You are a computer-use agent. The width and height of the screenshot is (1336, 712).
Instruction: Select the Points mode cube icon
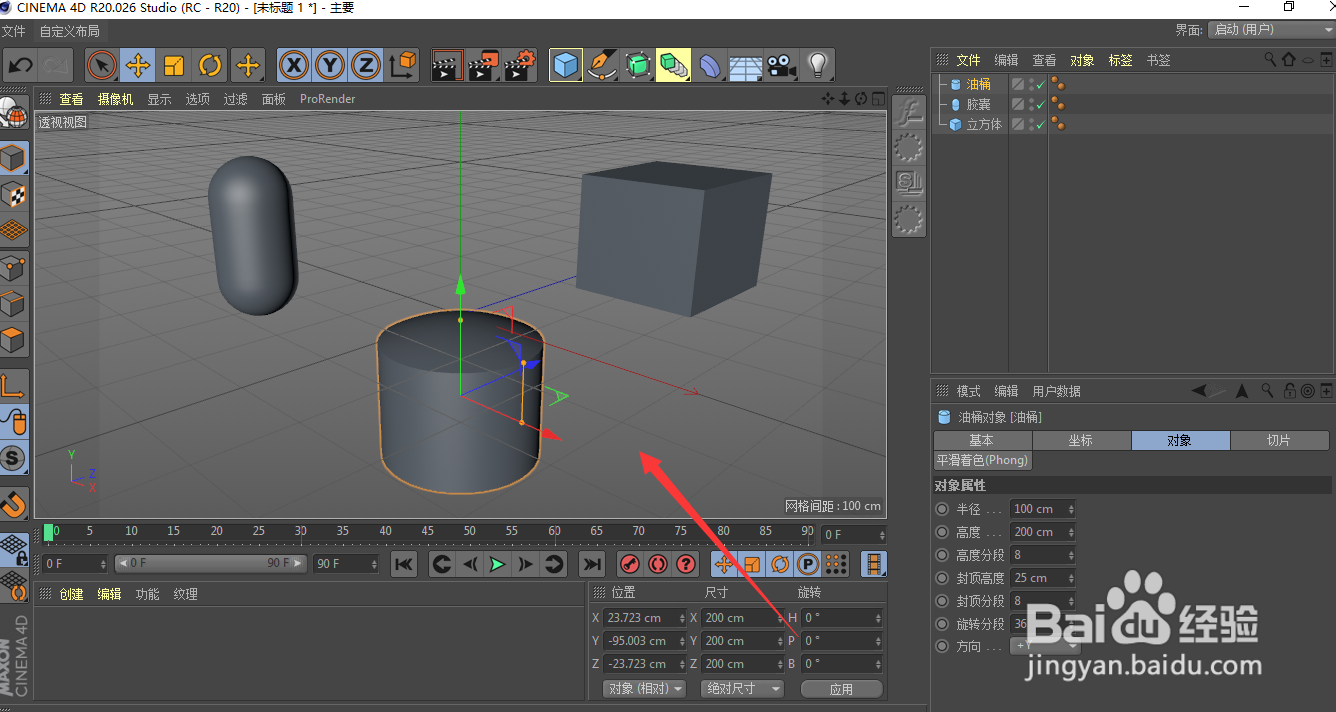[x=13, y=267]
